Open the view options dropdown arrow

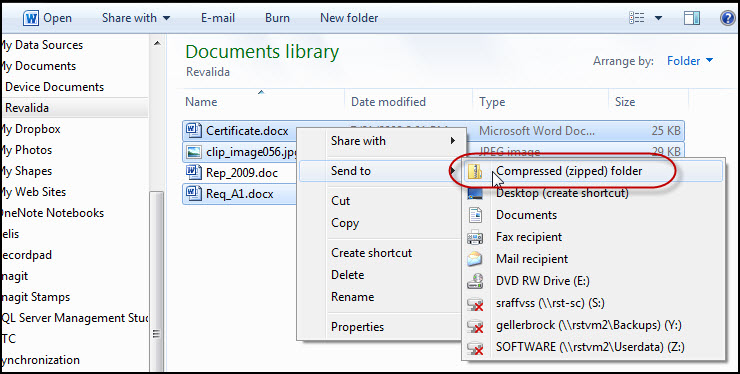tap(658, 18)
